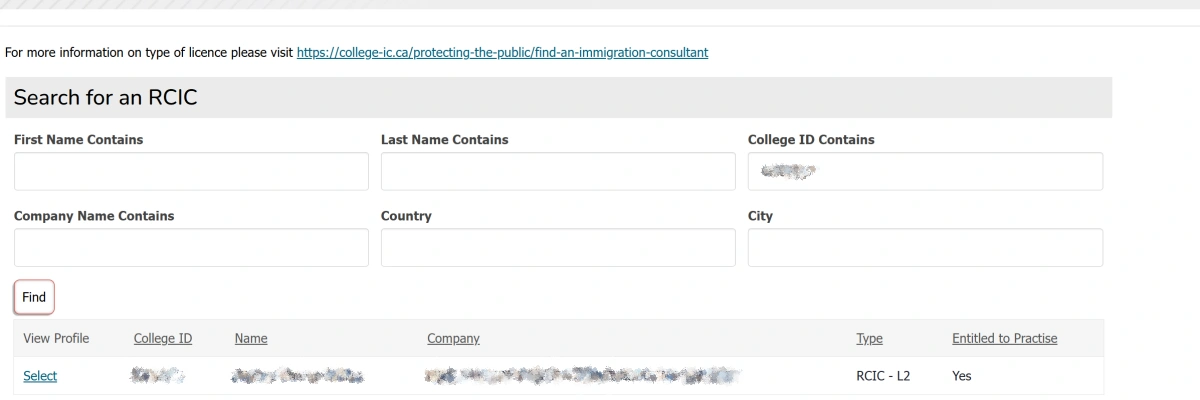Viewport: 1200px width, 400px height.
Task: Click the Search for an RCIC heading
Action: click(x=105, y=97)
